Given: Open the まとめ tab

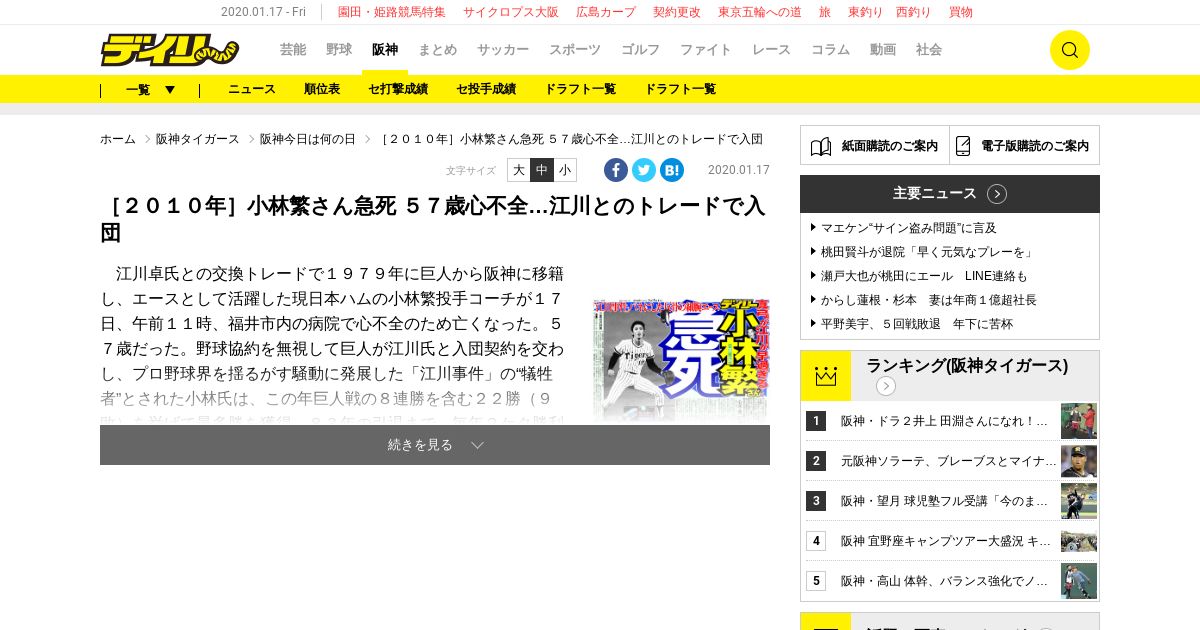Looking at the screenshot, I should (438, 50).
